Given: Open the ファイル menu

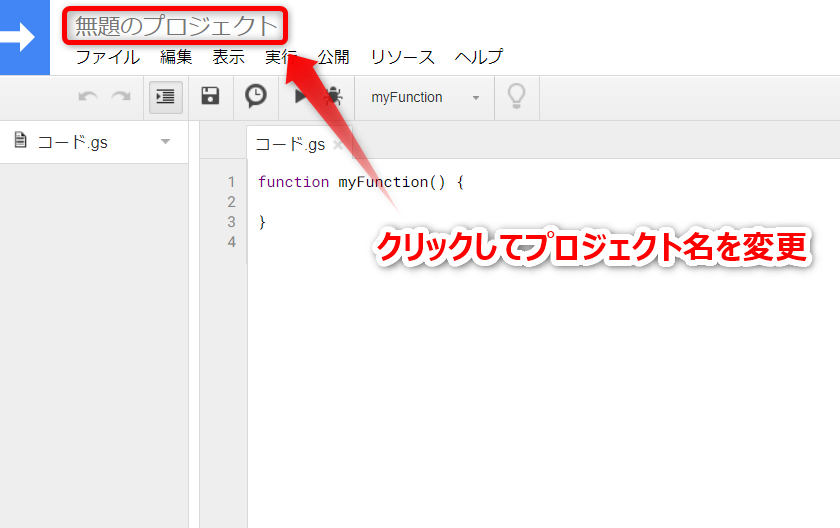Looking at the screenshot, I should pyautogui.click(x=108, y=57).
